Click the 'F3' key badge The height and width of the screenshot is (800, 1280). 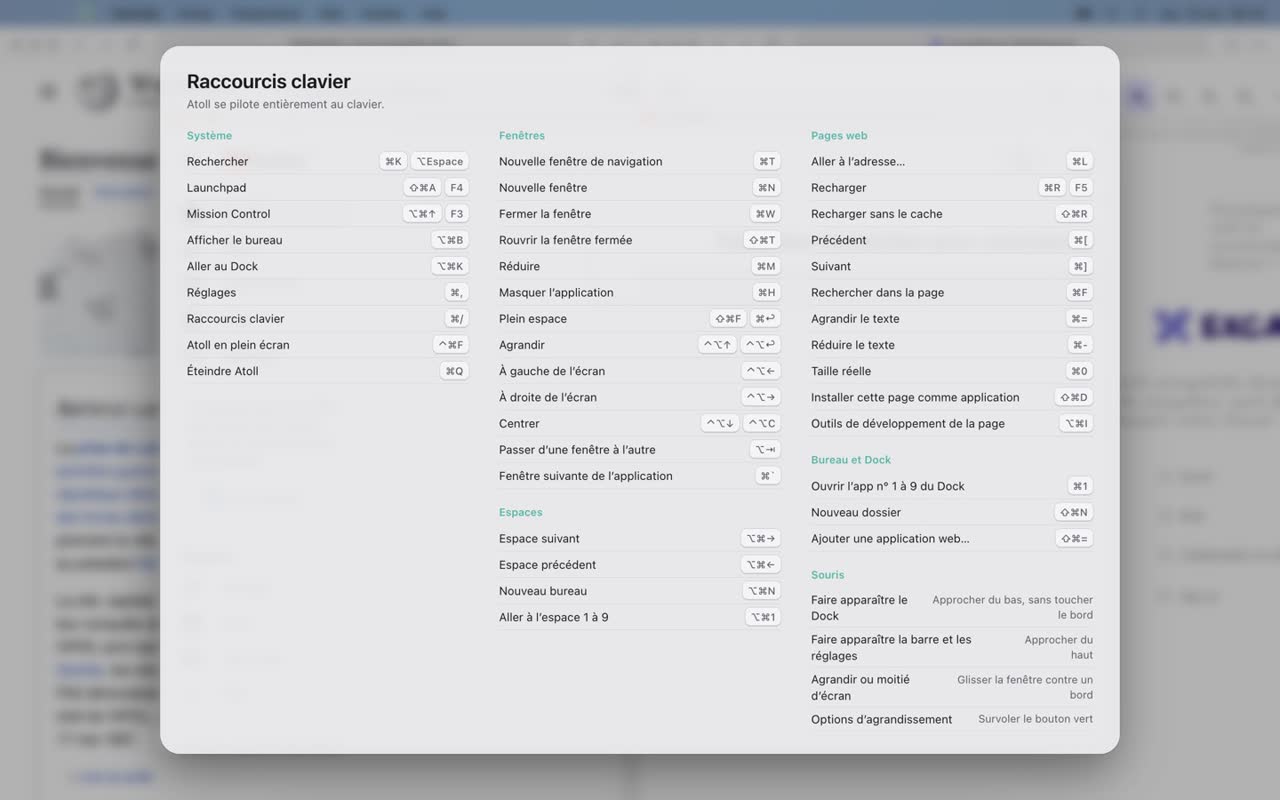click(x=456, y=214)
